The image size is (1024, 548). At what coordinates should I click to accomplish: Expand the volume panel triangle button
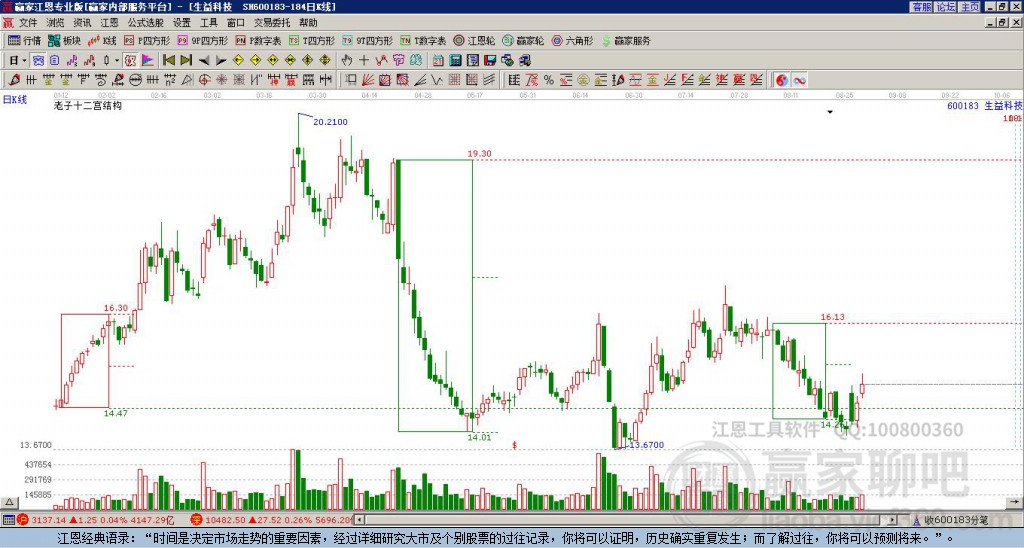coord(8,503)
